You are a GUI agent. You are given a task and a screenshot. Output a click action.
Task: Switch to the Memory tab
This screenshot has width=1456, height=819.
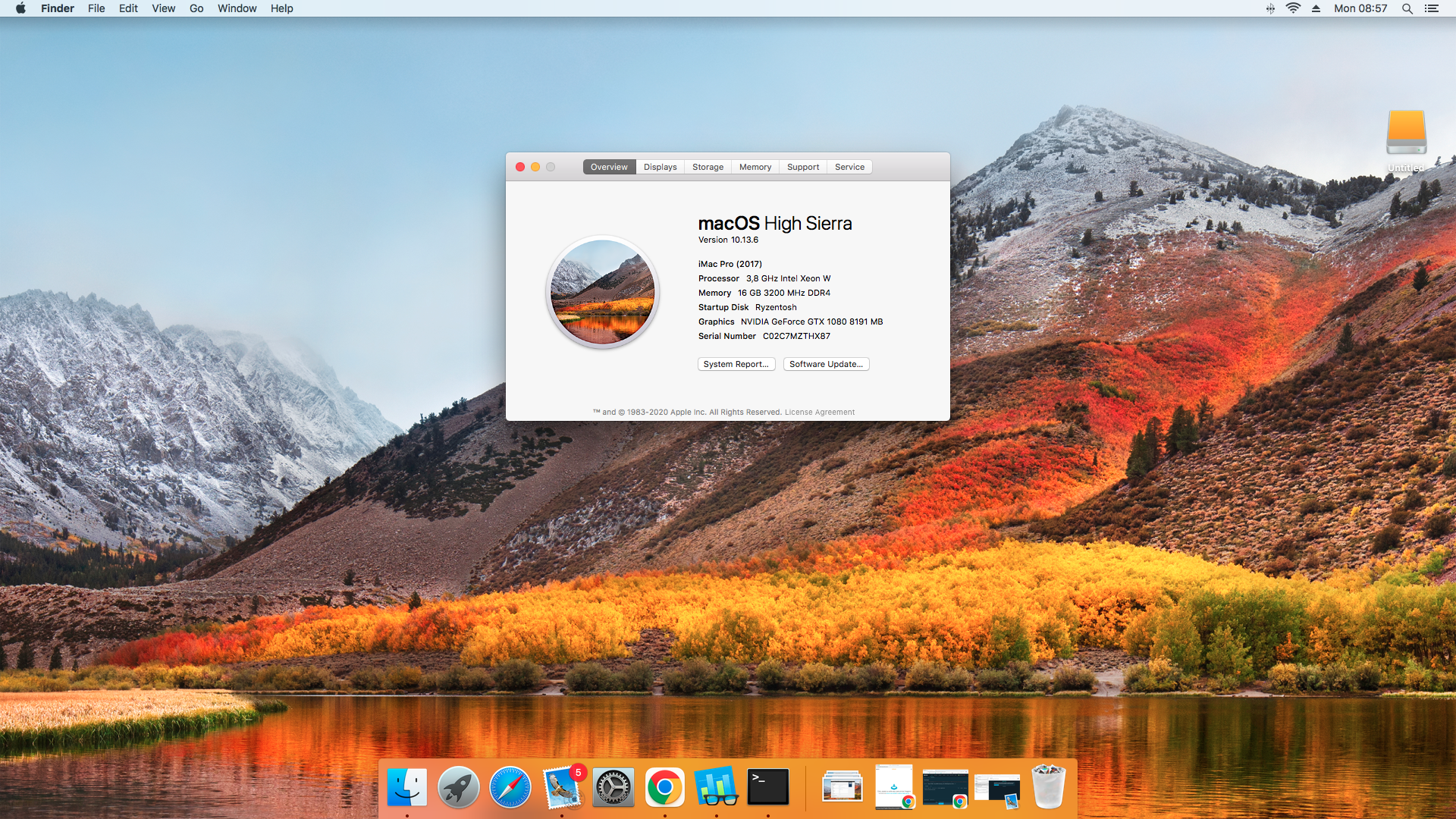[x=755, y=167]
